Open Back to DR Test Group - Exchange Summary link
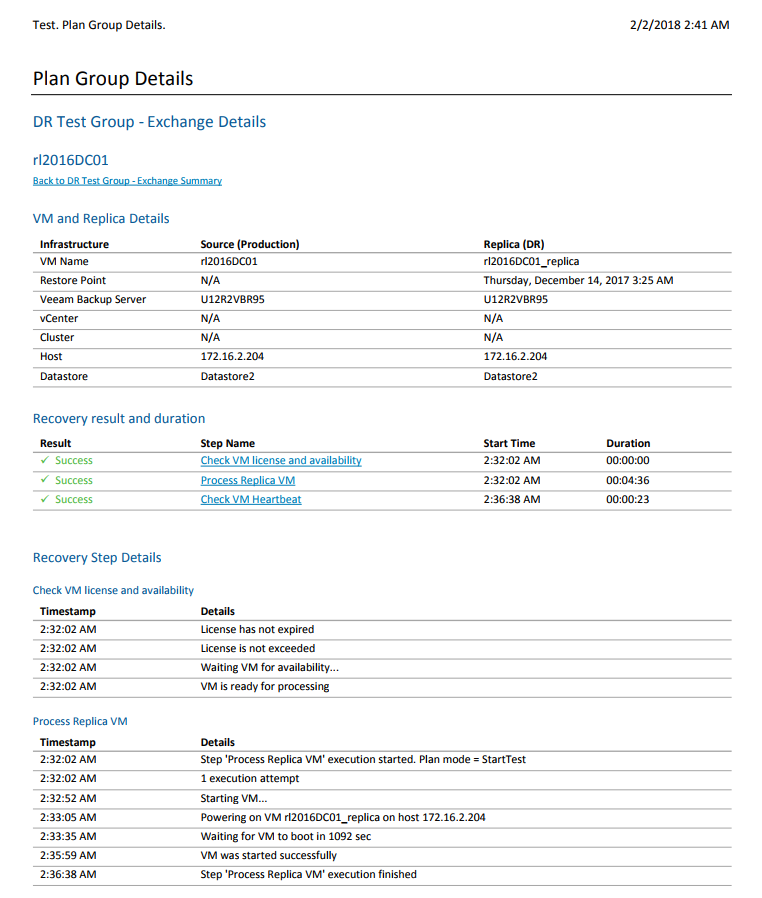The image size is (762, 898). coord(127,181)
